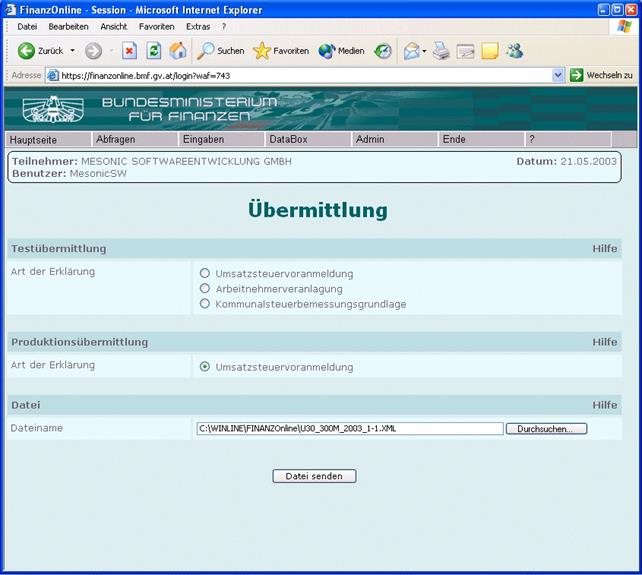Open Hilfe link in Produktionsübermittlung section
Image resolution: width=642 pixels, height=575 pixels.
pos(604,342)
